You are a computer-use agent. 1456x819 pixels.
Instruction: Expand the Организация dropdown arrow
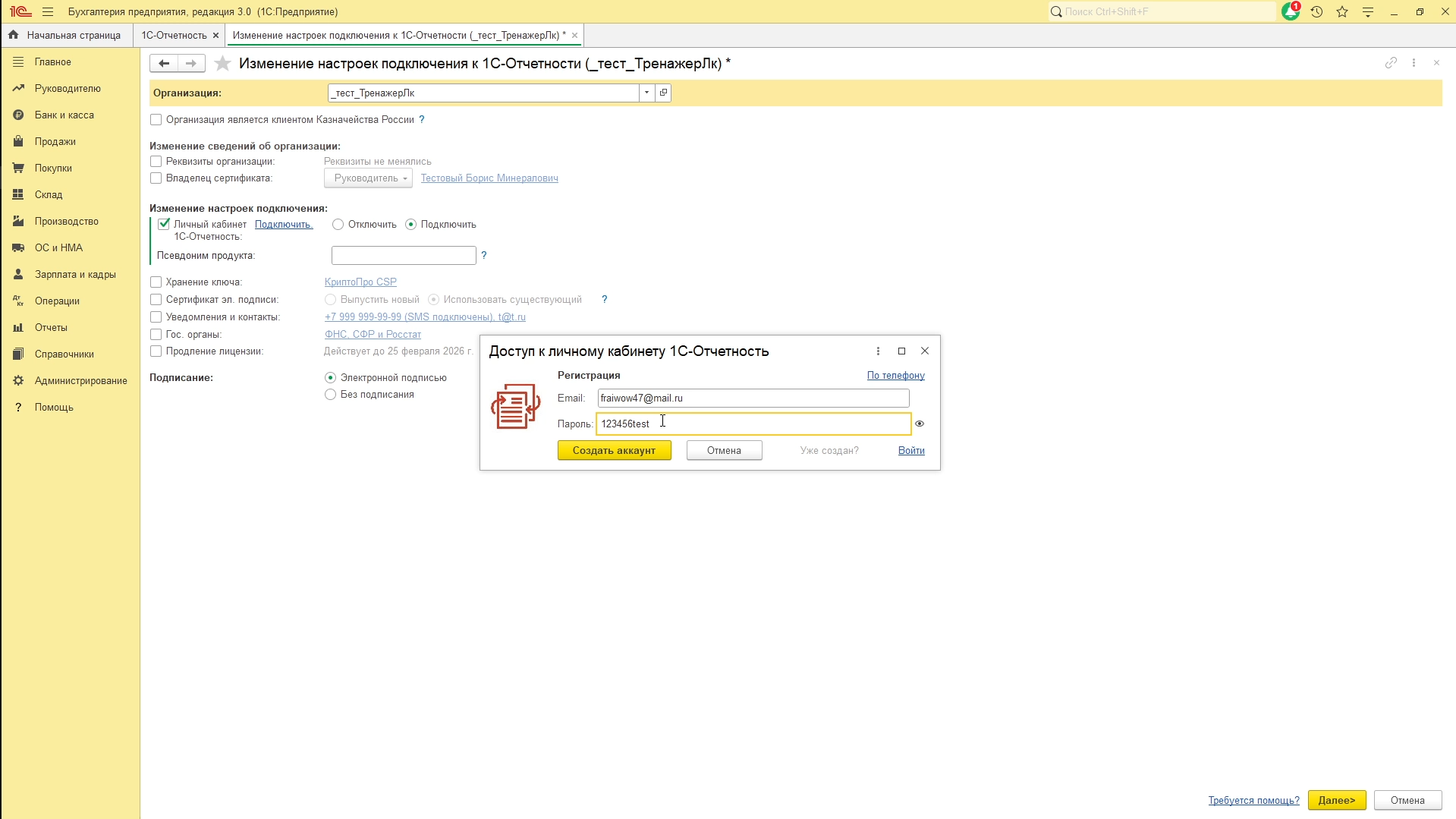point(646,93)
